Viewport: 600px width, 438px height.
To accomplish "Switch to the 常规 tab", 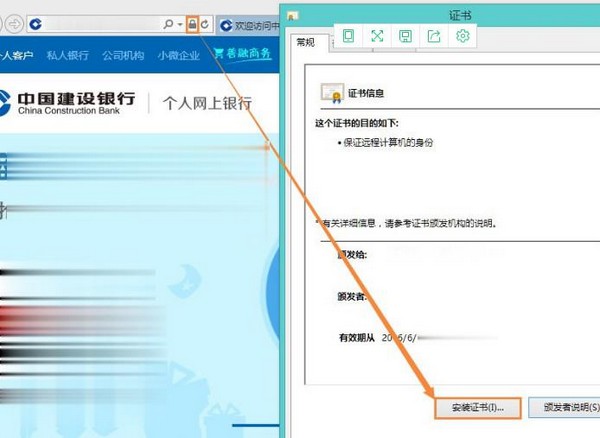I will (304, 42).
